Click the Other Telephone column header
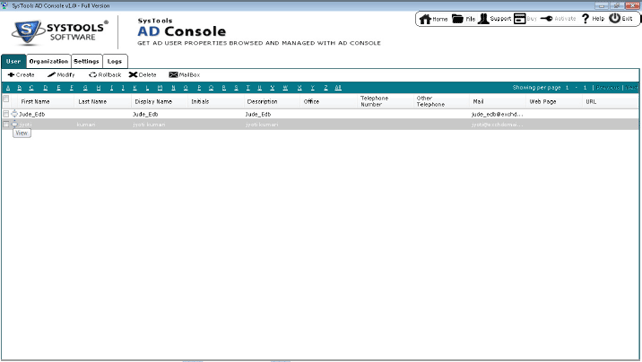This screenshot has height=362, width=642. point(431,101)
